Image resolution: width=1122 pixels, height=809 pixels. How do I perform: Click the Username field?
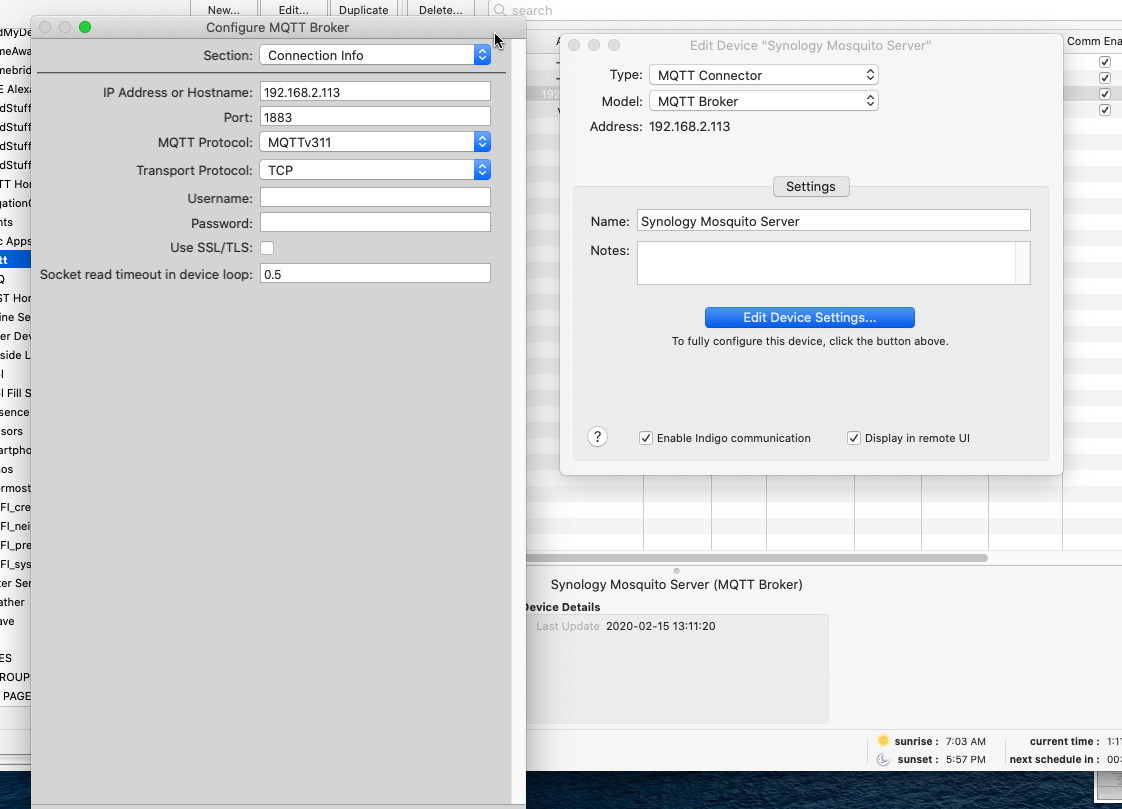point(375,197)
